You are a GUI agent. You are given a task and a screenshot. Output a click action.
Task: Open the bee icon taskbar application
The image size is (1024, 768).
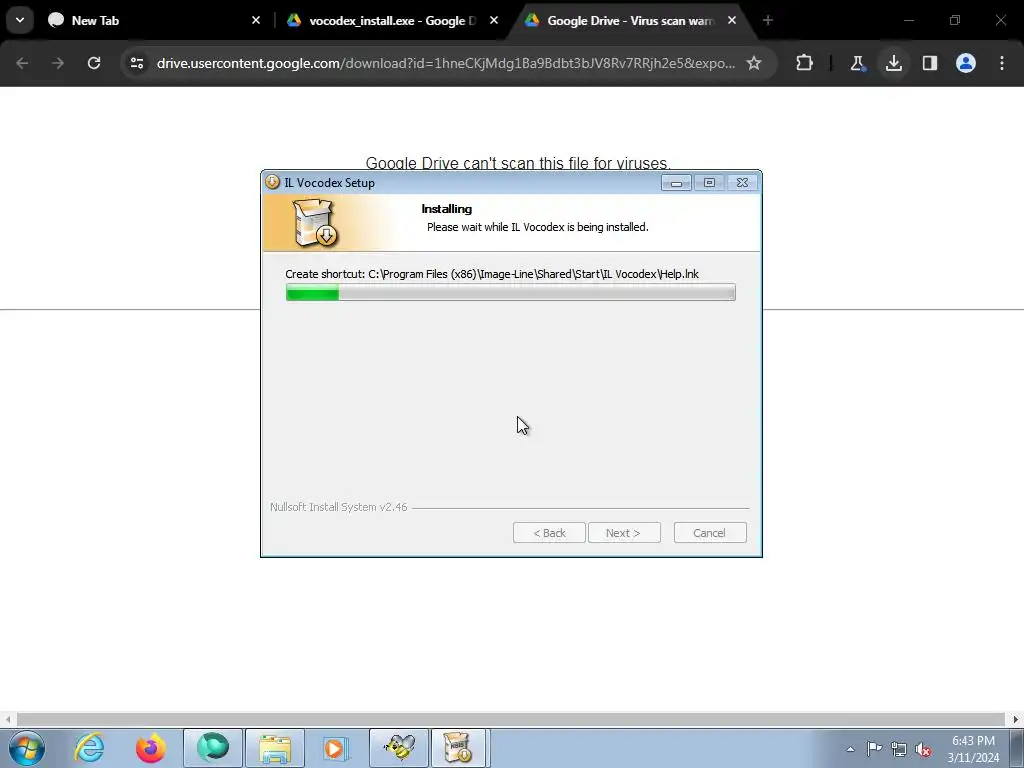[x=399, y=748]
